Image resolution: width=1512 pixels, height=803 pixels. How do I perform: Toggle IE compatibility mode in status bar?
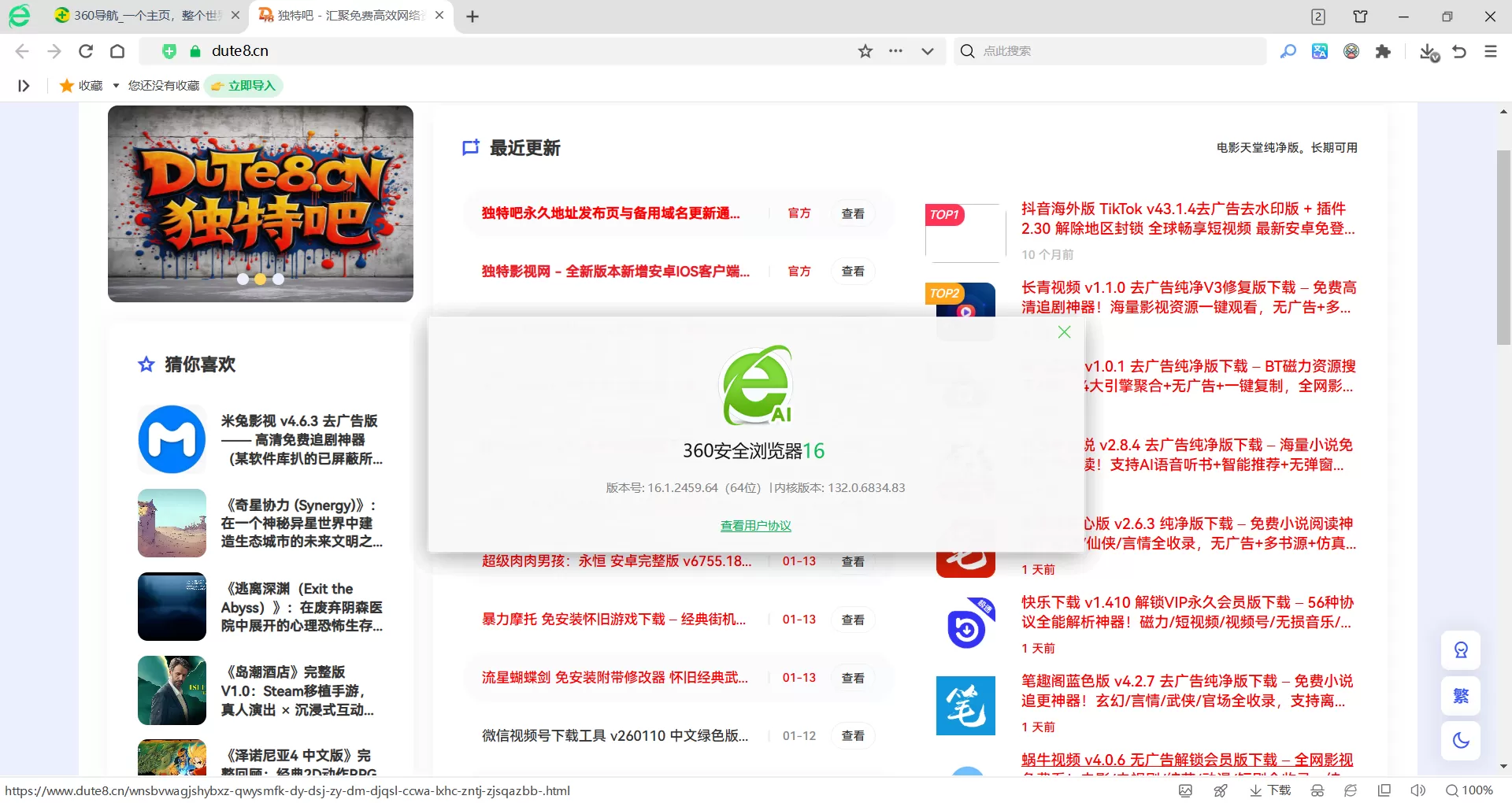(1350, 790)
